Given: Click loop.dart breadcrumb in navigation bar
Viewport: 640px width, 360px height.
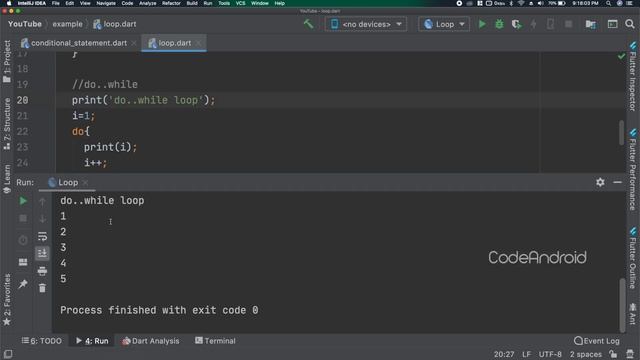Looking at the screenshot, I should pos(115,24).
